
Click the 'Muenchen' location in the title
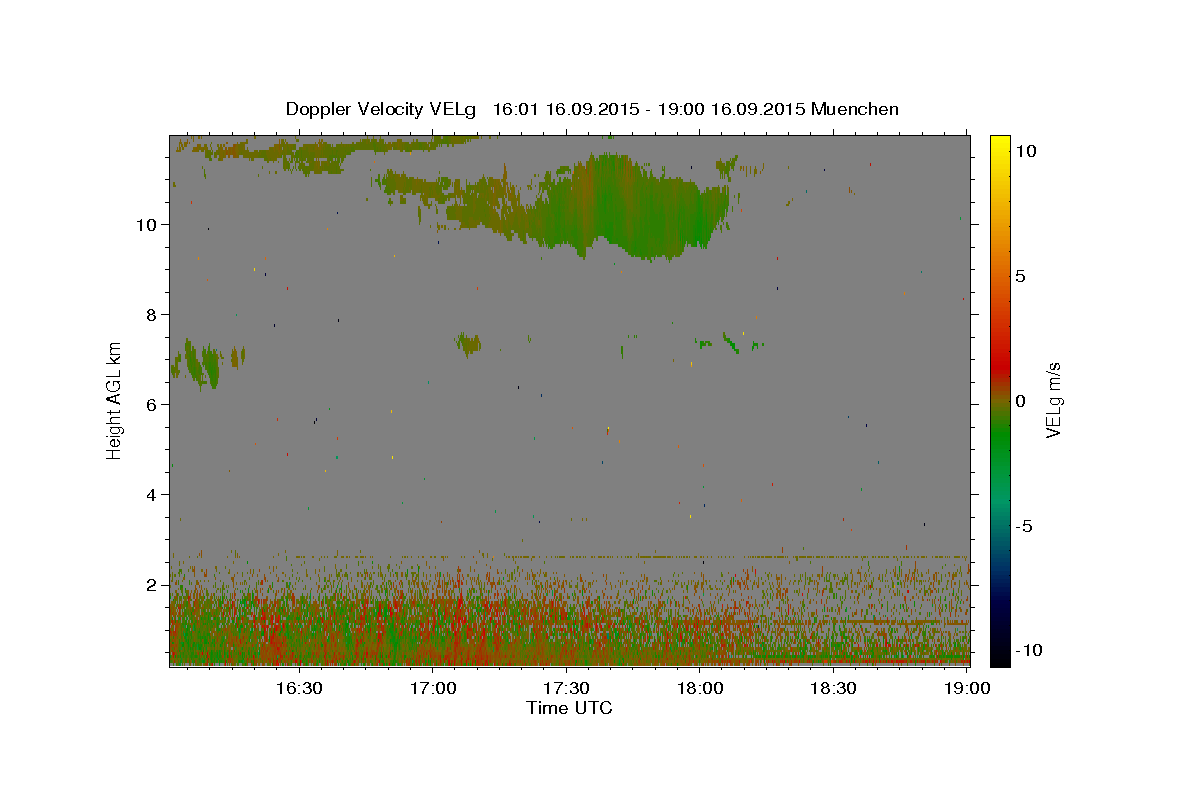coord(855,109)
